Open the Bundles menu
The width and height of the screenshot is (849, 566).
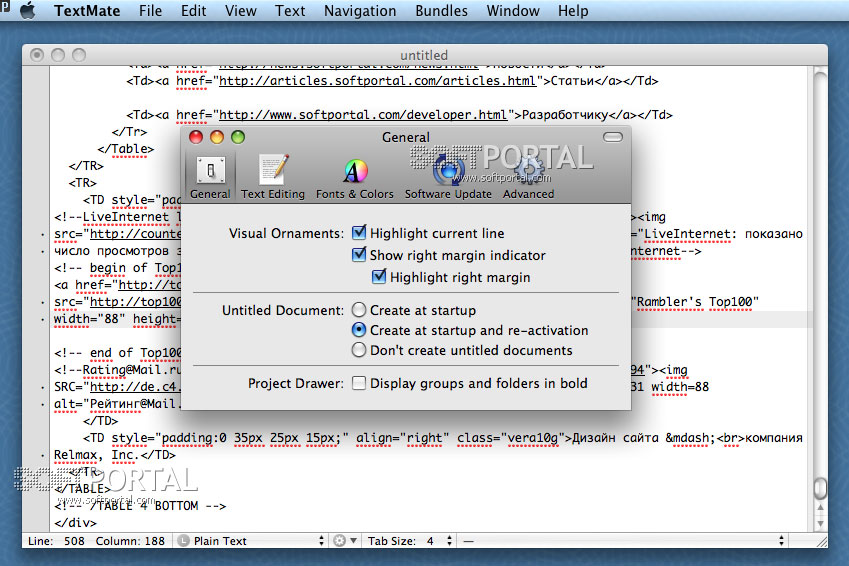[441, 11]
